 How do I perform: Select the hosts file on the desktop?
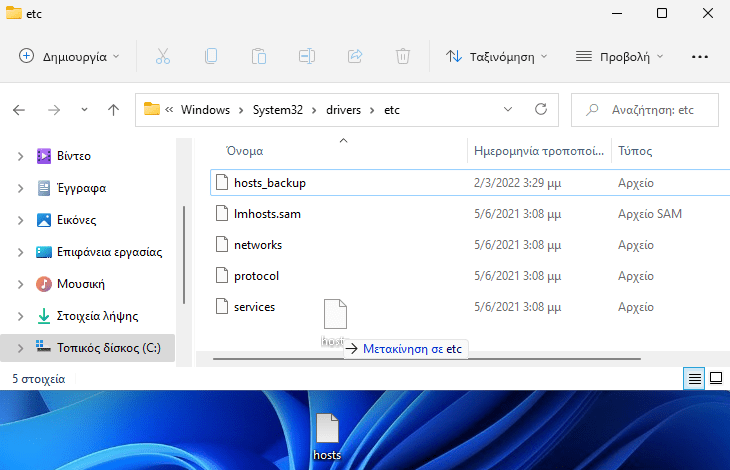pos(327,436)
